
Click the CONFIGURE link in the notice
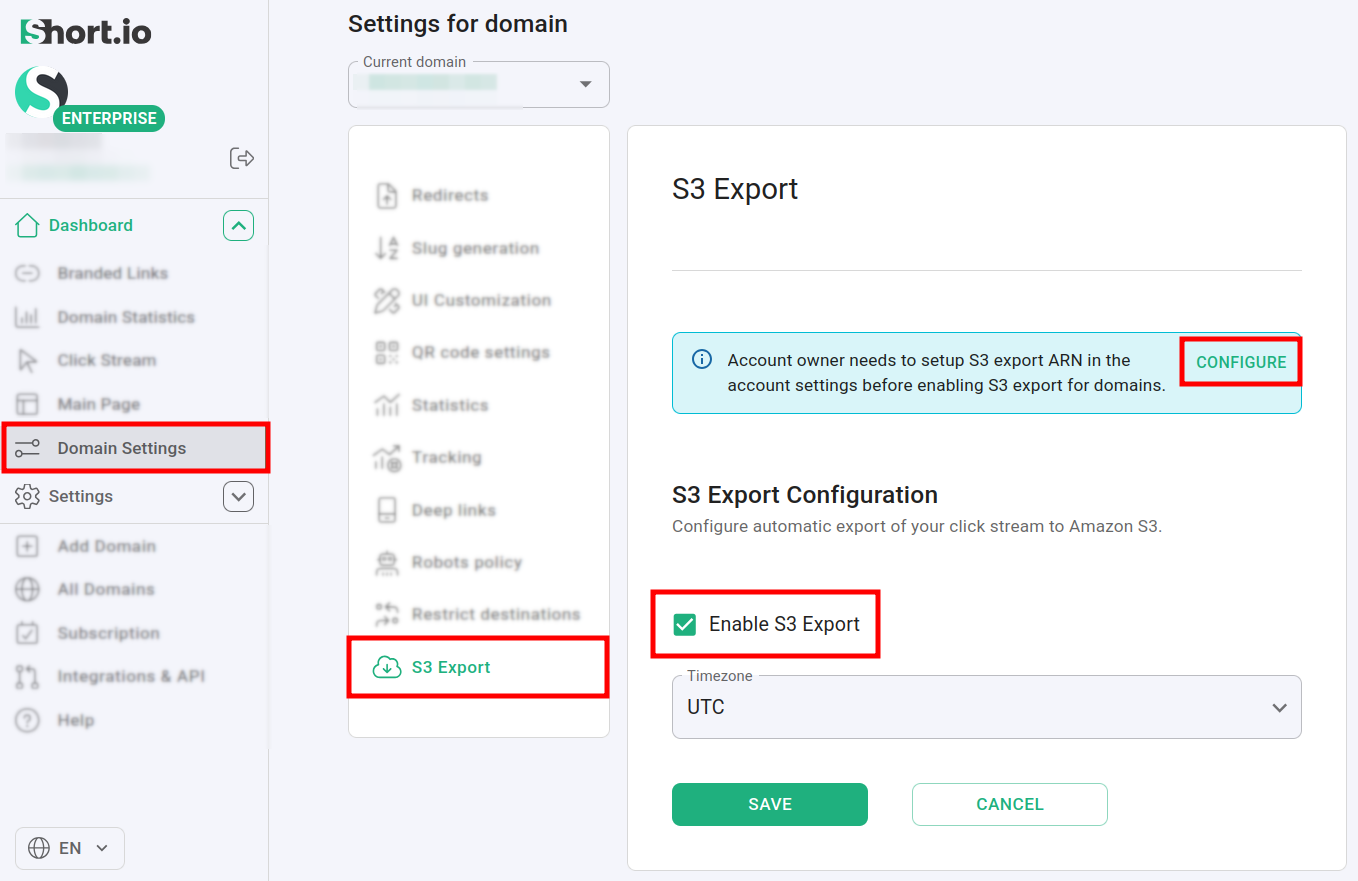click(1240, 361)
